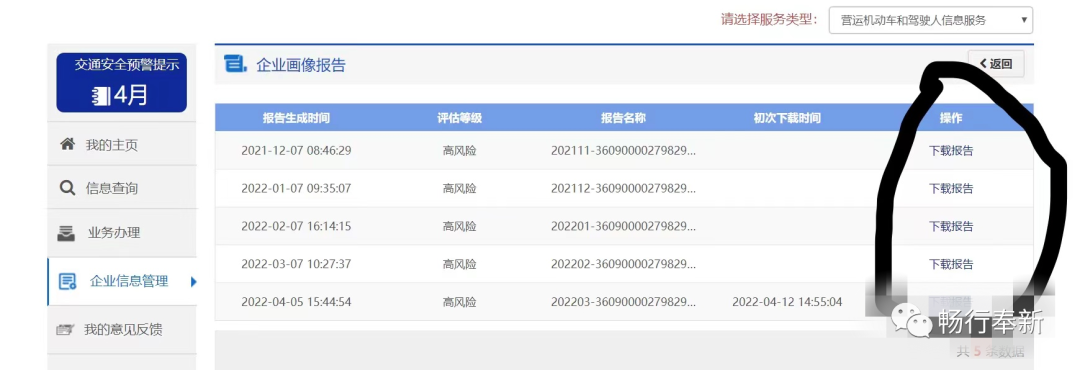The image size is (1080, 370).
Task: Download report for 2022-02-07 16:14:15 row
Action: (951, 226)
